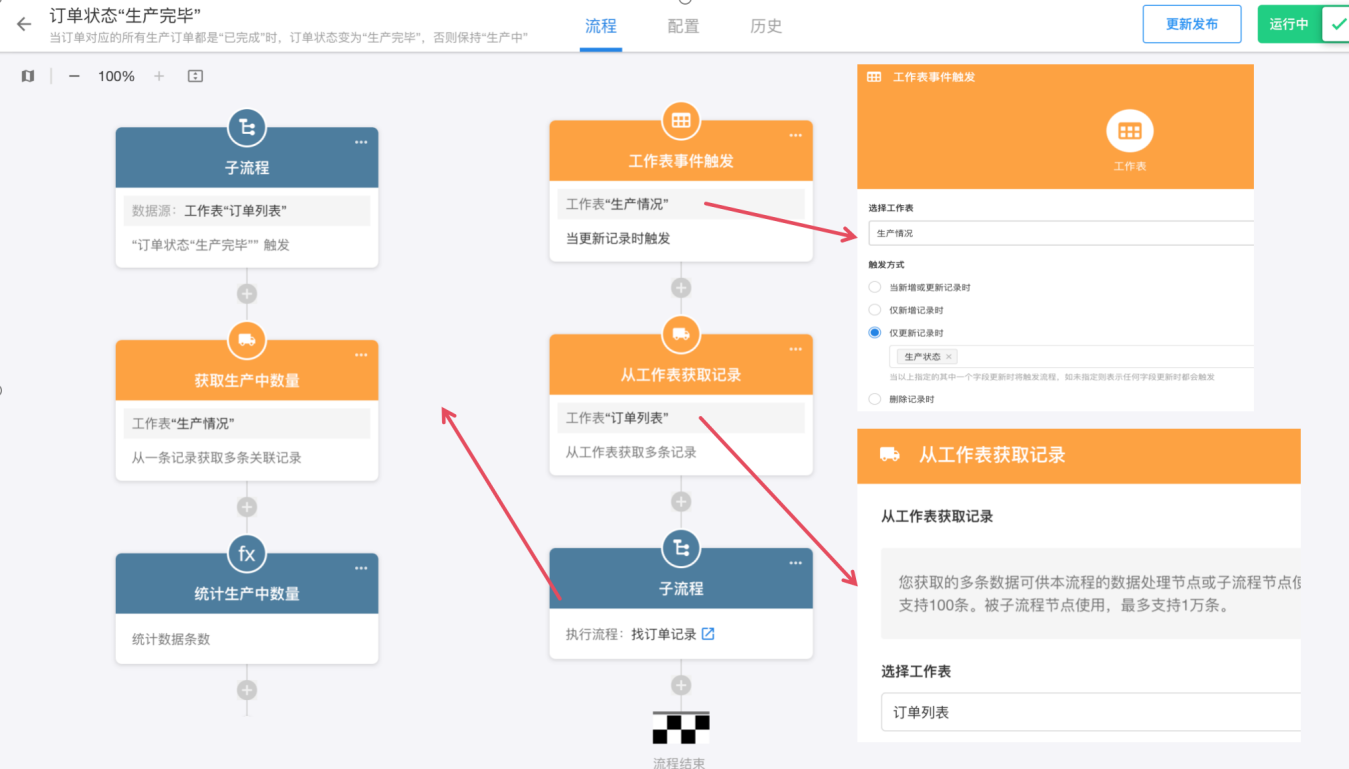Switch to the 历史 tab
The width and height of the screenshot is (1349, 769).
click(766, 26)
